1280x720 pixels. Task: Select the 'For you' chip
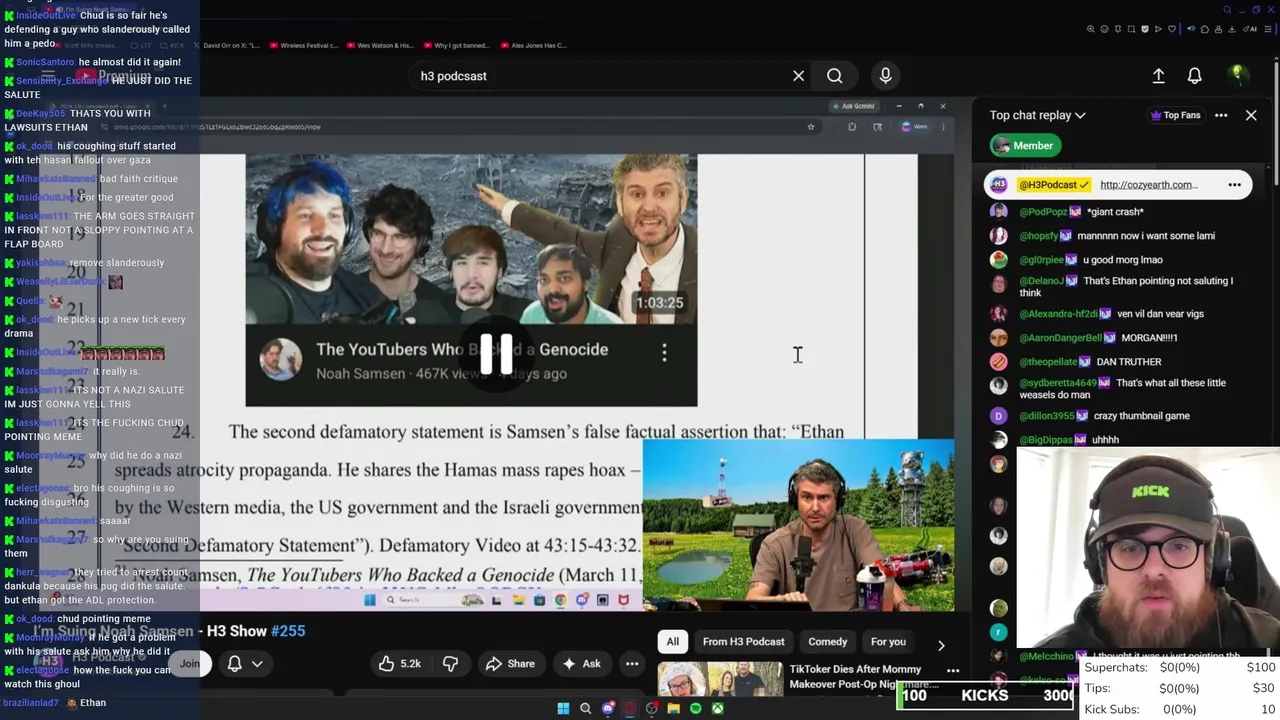pyautogui.click(x=888, y=642)
